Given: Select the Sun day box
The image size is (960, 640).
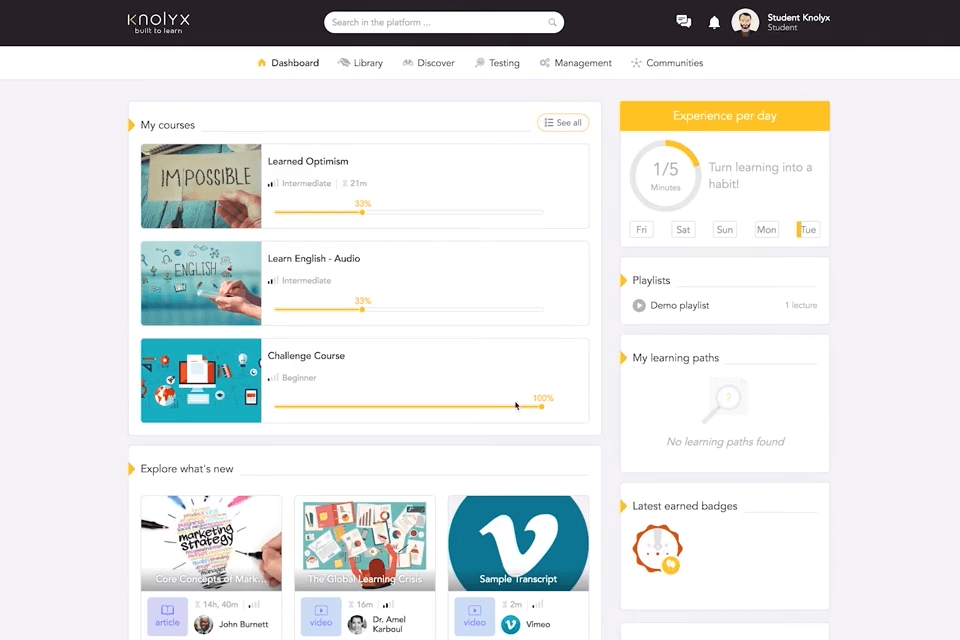Looking at the screenshot, I should 725,230.
